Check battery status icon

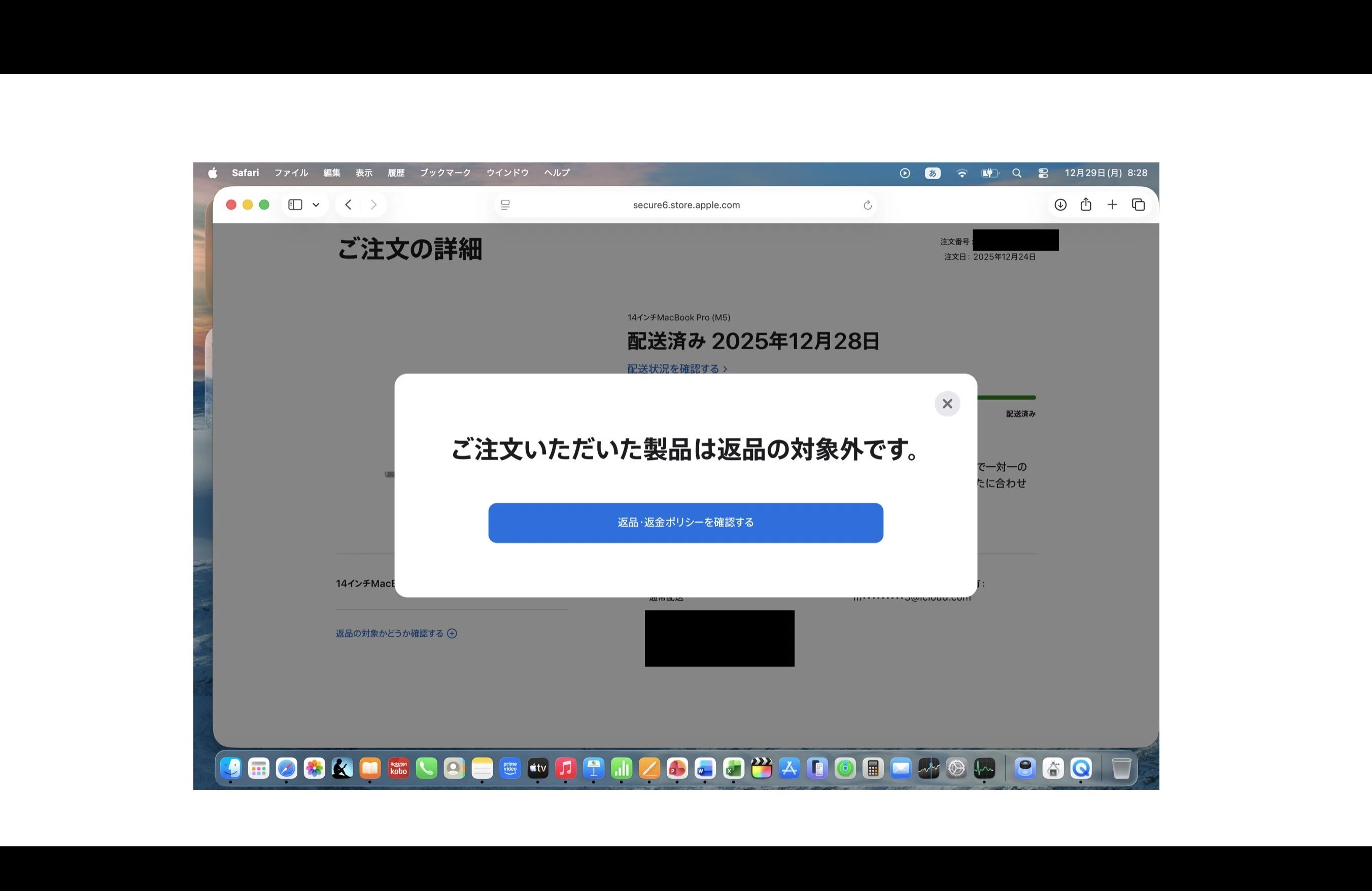[990, 173]
